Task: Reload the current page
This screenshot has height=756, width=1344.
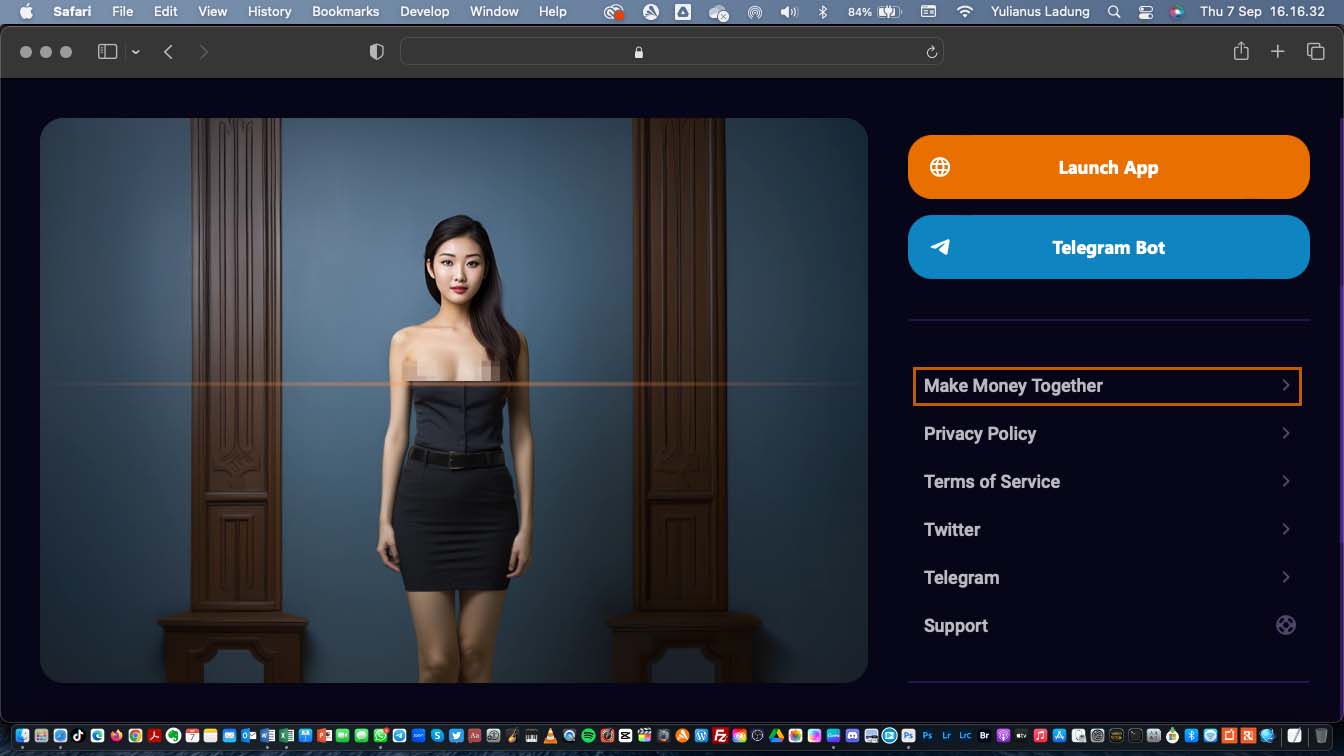Action: pos(931,52)
